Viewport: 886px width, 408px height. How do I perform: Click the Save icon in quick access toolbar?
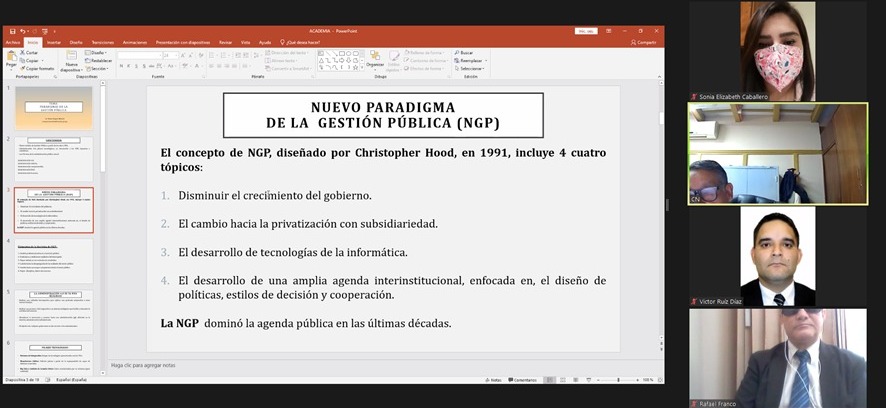[x=12, y=31]
